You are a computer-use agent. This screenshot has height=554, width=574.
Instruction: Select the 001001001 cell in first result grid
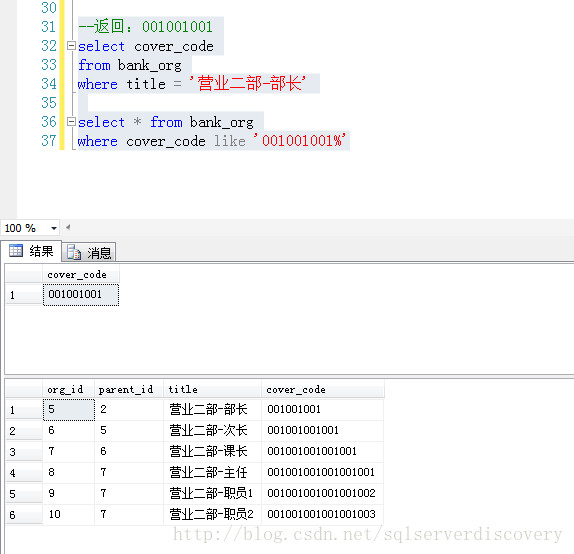coord(81,294)
